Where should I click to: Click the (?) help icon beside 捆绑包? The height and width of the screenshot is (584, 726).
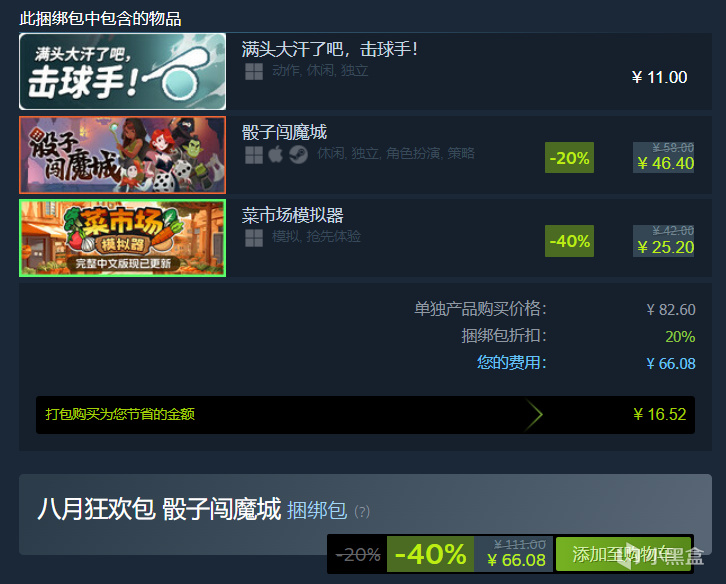click(x=362, y=512)
